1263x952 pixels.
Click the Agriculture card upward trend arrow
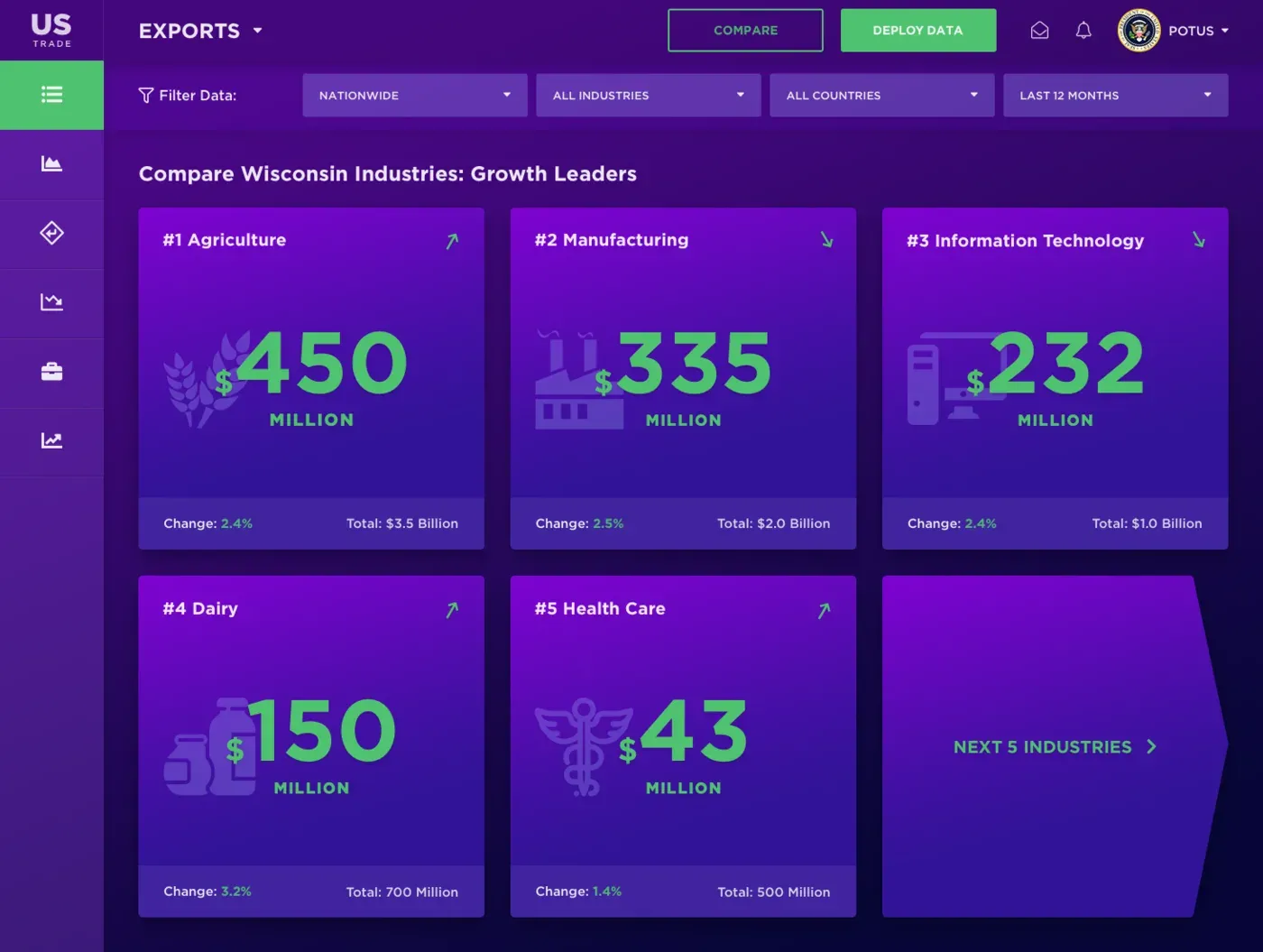[x=452, y=241]
